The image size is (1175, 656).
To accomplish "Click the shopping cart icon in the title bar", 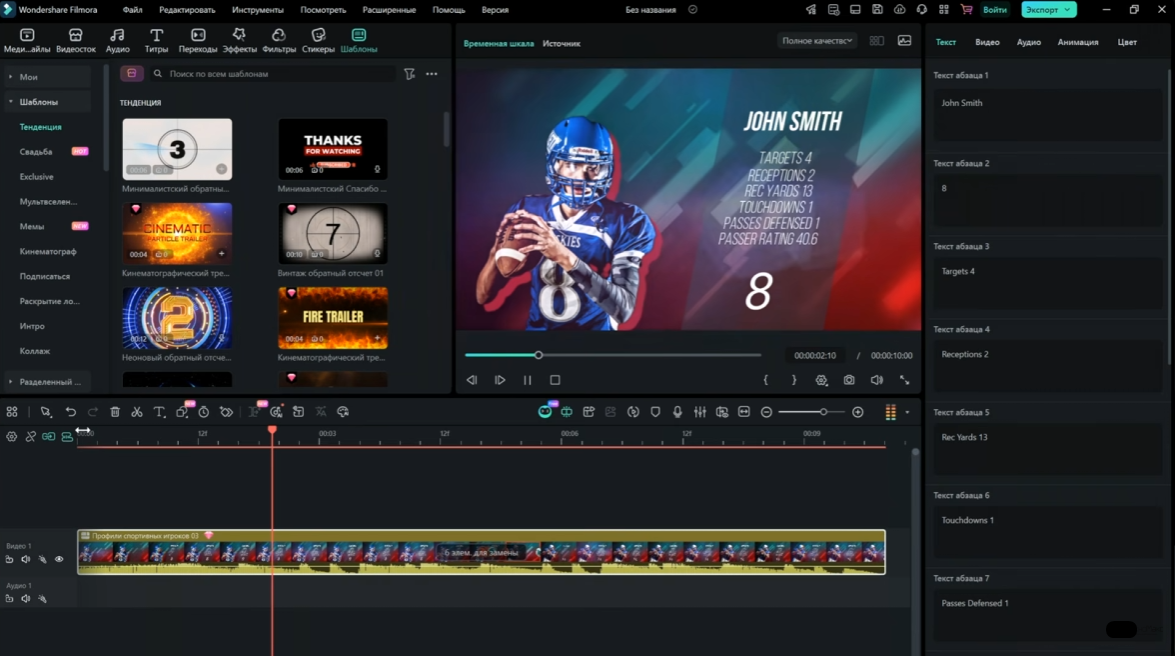I will pyautogui.click(x=967, y=10).
